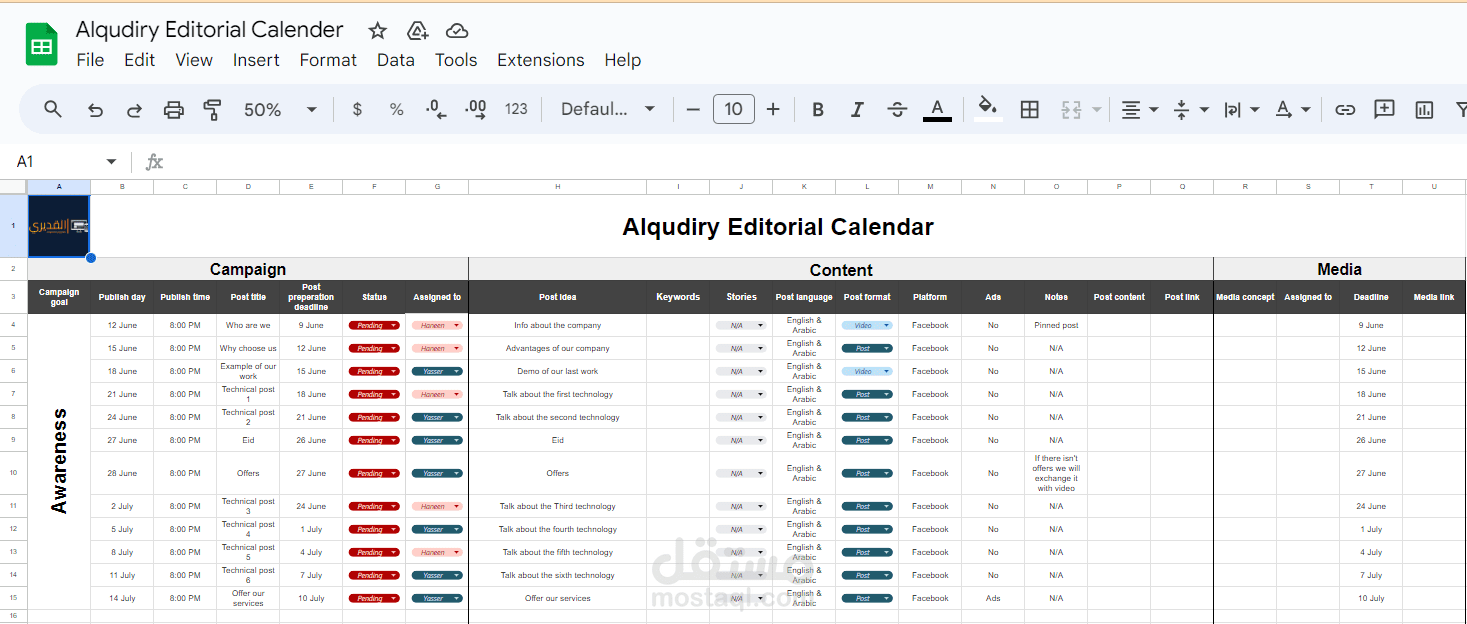The image size is (1467, 624).
Task: Open the borders menu
Action: point(1030,110)
